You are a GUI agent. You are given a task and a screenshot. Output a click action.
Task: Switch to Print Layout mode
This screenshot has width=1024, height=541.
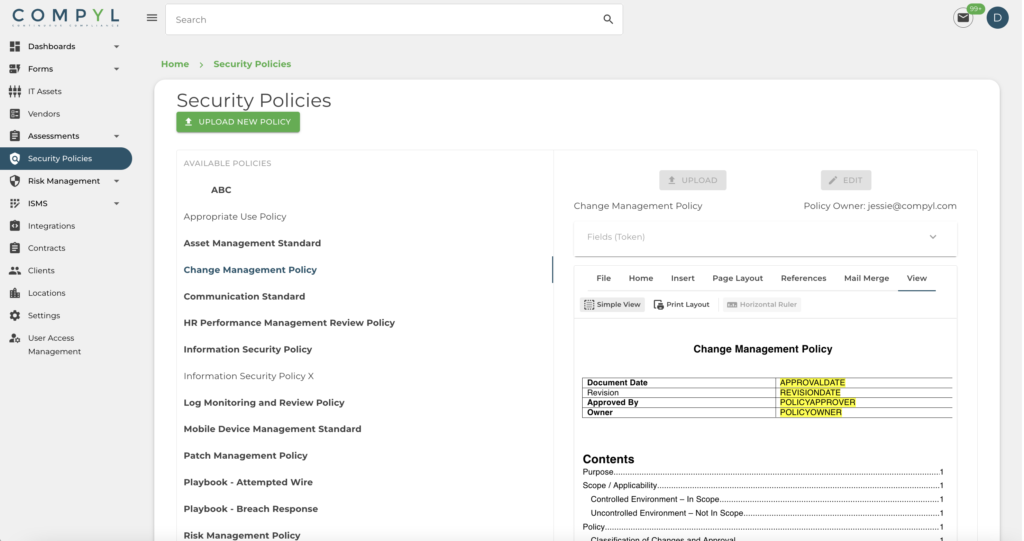tap(681, 304)
